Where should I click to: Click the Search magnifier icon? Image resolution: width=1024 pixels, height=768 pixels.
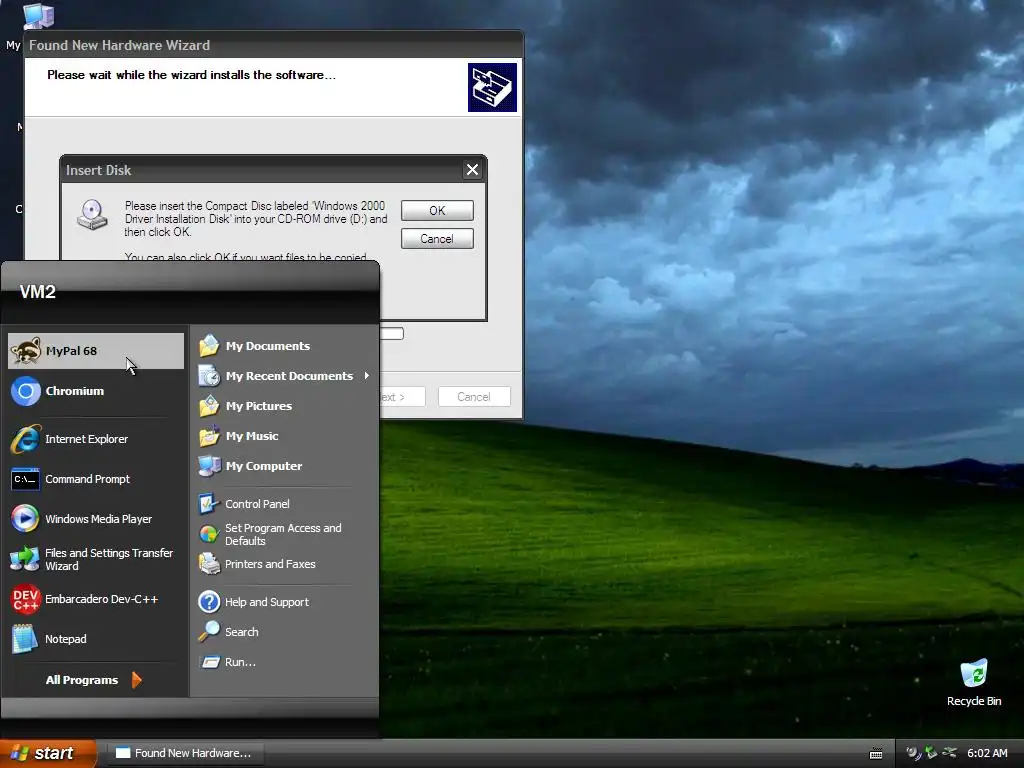click(x=209, y=632)
